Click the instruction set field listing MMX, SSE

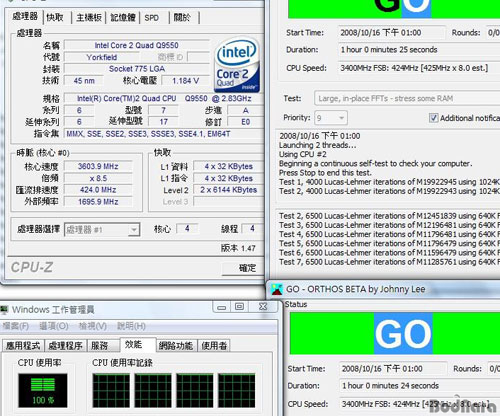pos(163,134)
